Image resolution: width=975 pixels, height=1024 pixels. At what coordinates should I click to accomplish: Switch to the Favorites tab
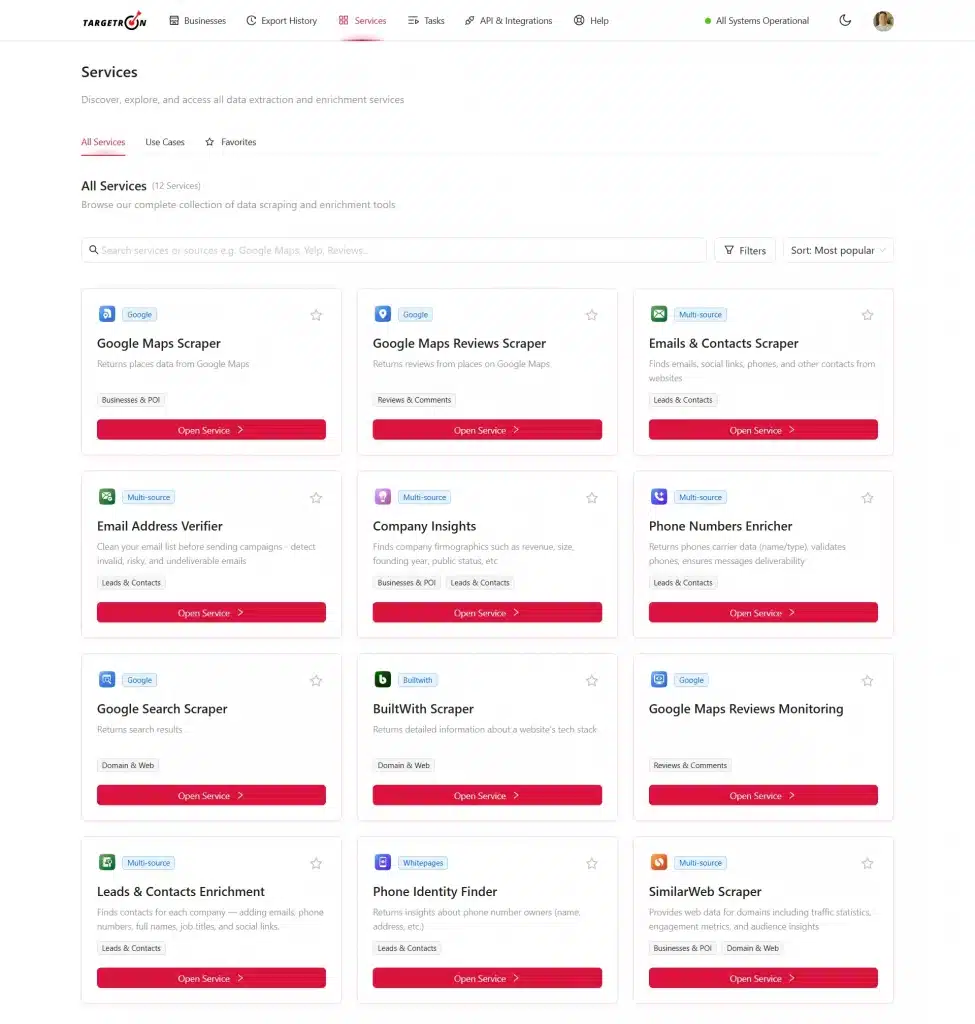(x=231, y=142)
